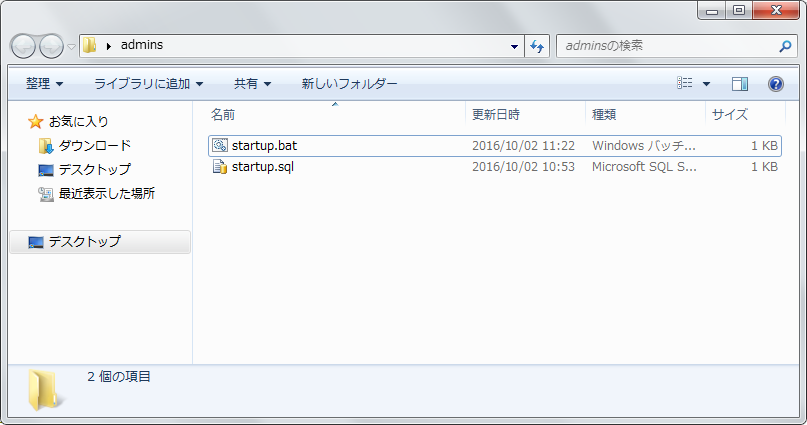Image resolution: width=807 pixels, height=425 pixels.
Task: Expand the address bar history dropdown arrow
Action: pos(514,46)
